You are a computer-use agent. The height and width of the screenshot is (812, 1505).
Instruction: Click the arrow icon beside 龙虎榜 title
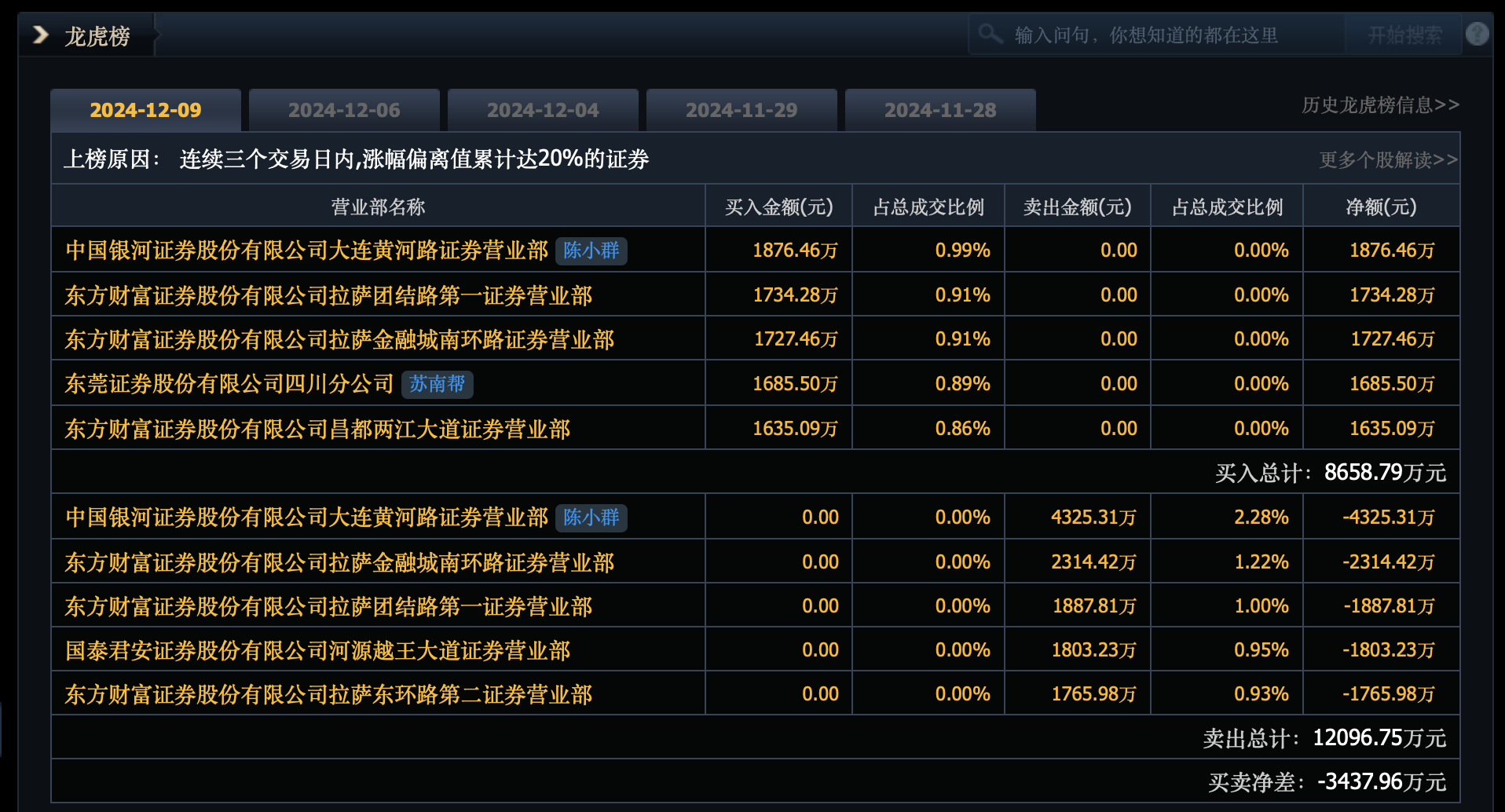(40, 35)
